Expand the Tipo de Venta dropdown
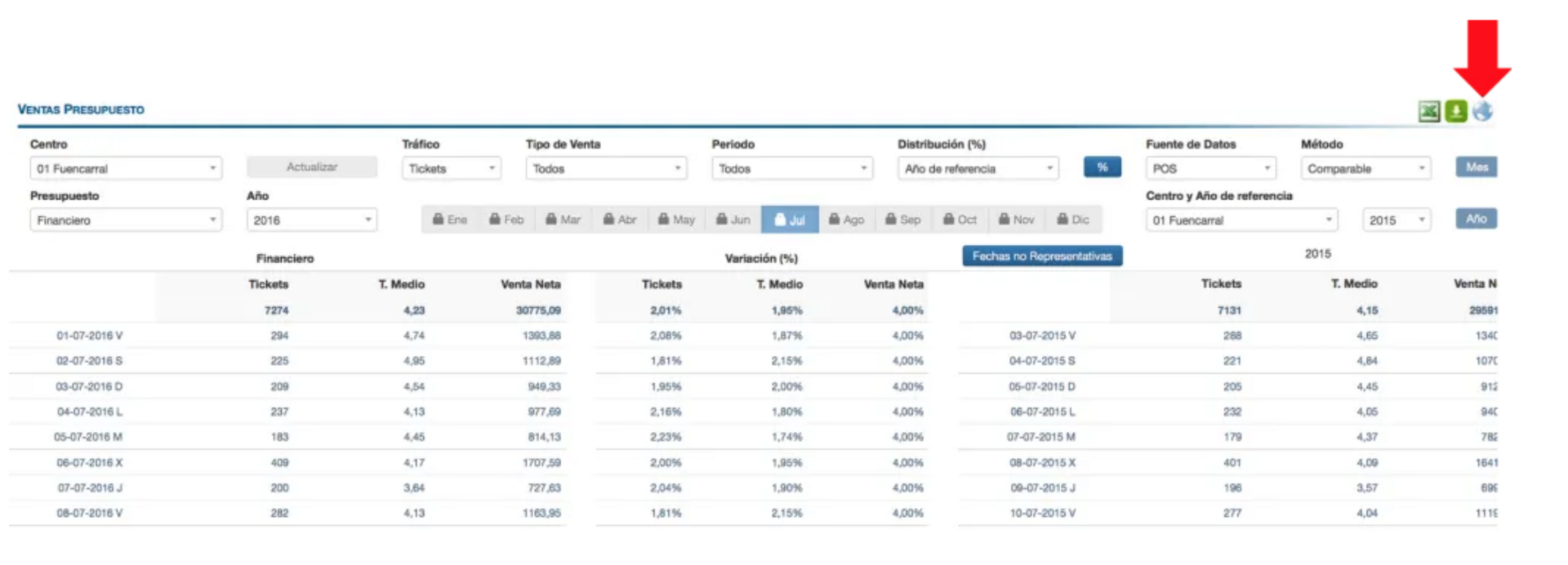1568x565 pixels. tap(606, 169)
